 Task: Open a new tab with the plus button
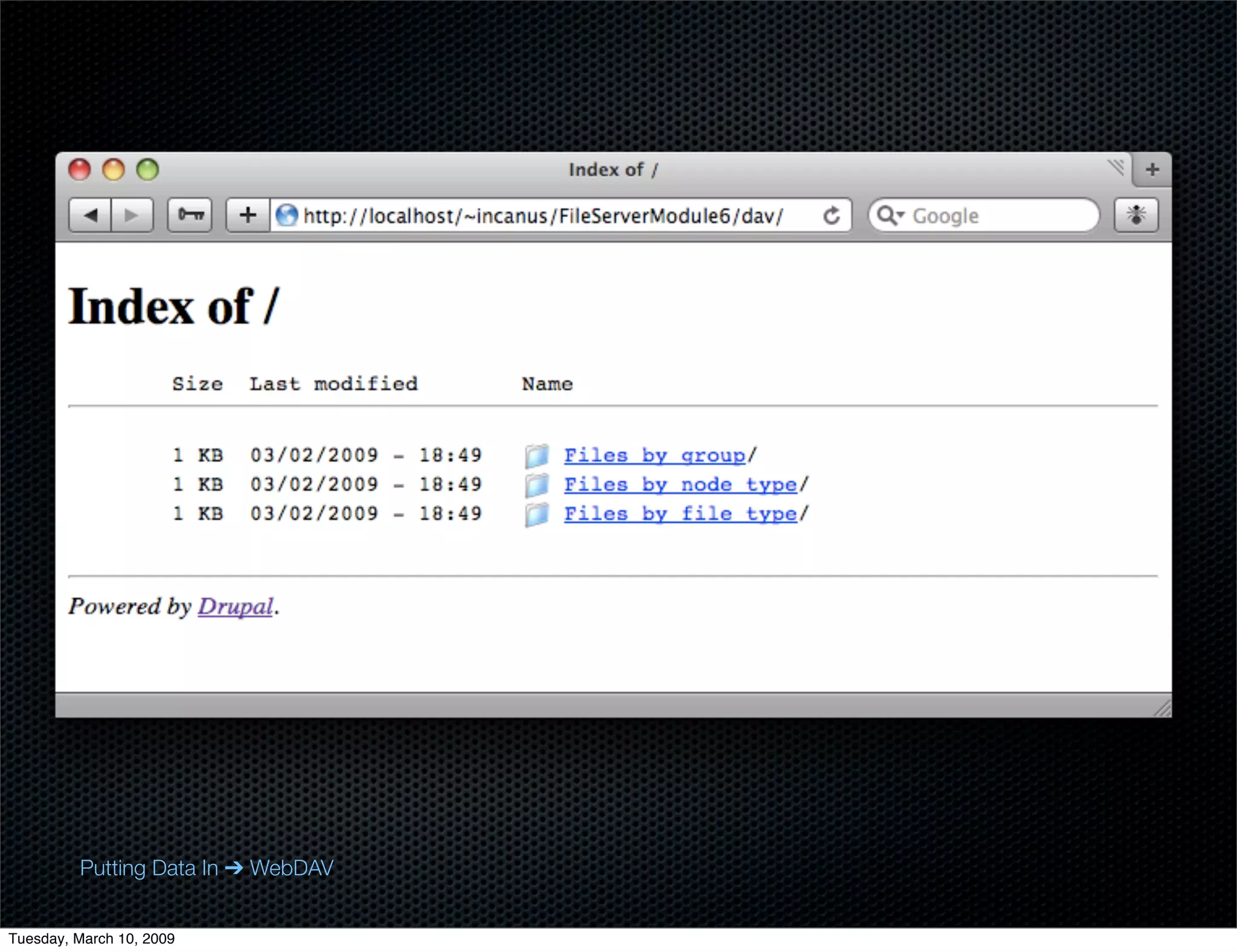coord(1152,170)
